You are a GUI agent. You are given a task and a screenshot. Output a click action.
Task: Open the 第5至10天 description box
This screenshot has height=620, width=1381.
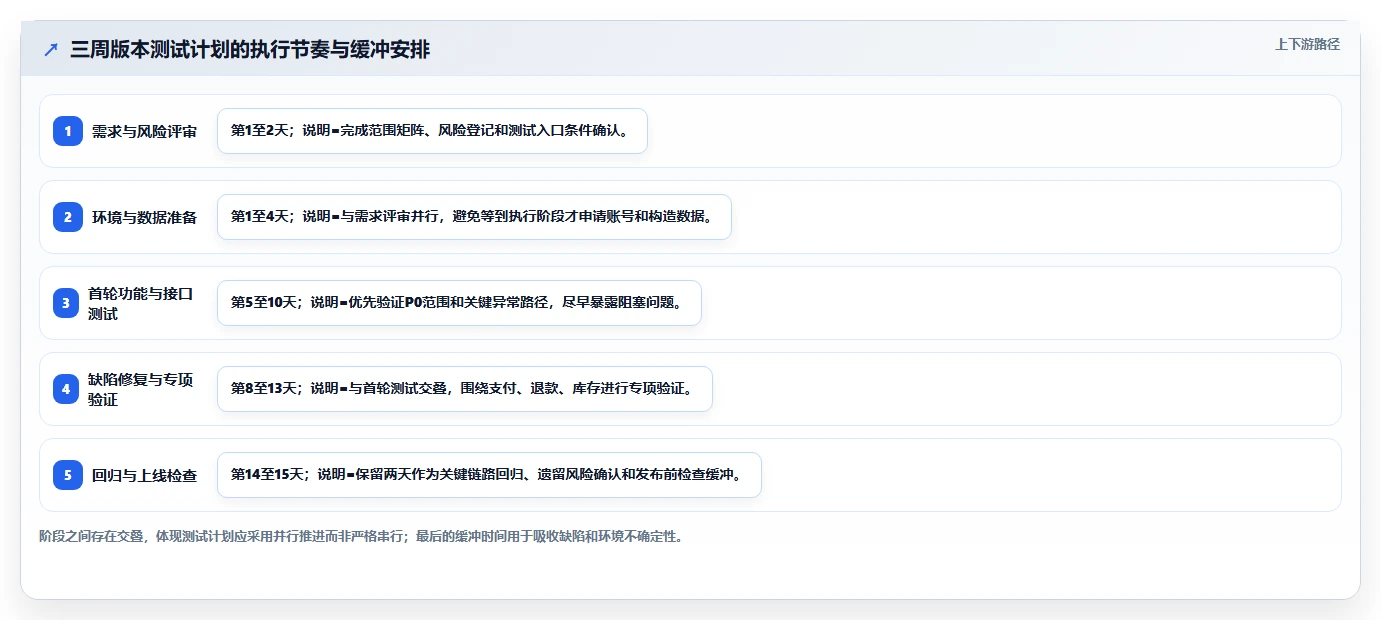coord(459,303)
